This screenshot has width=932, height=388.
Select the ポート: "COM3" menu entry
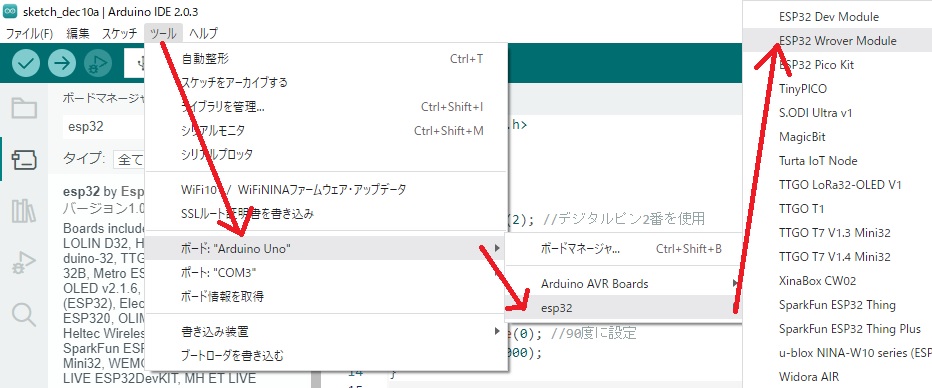click(326, 273)
